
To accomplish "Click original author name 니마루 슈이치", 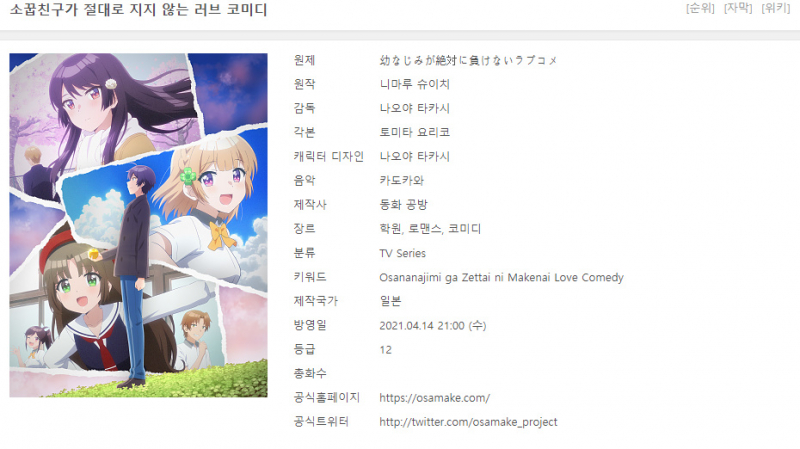I will pos(414,84).
